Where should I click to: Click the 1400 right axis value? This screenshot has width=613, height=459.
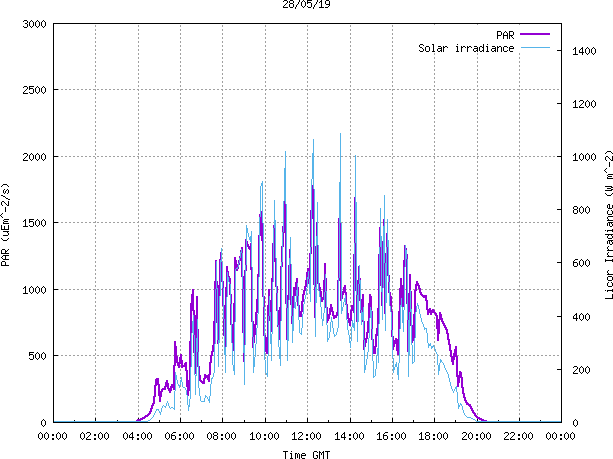click(x=584, y=51)
